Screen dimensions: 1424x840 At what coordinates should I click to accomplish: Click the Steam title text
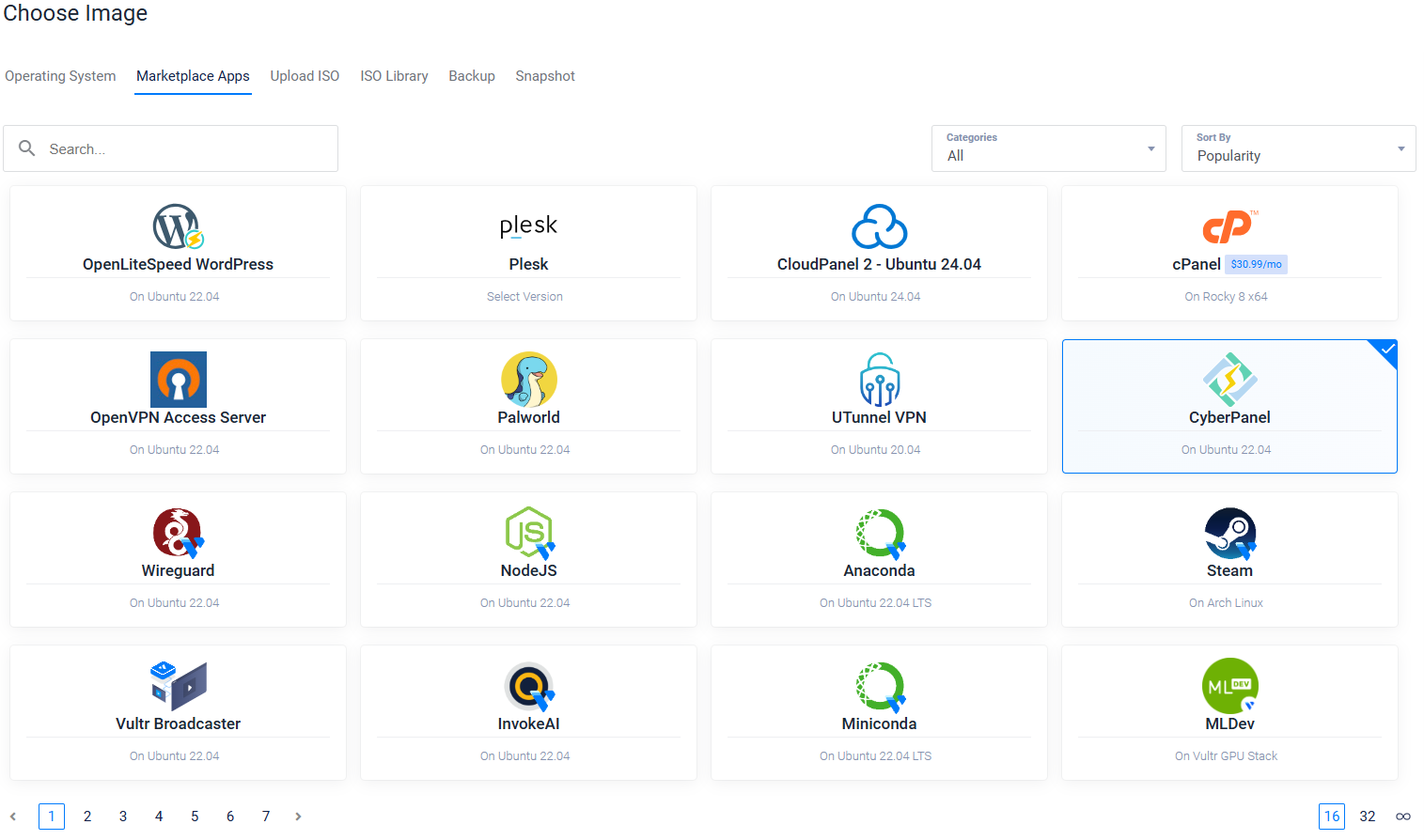(x=1229, y=571)
